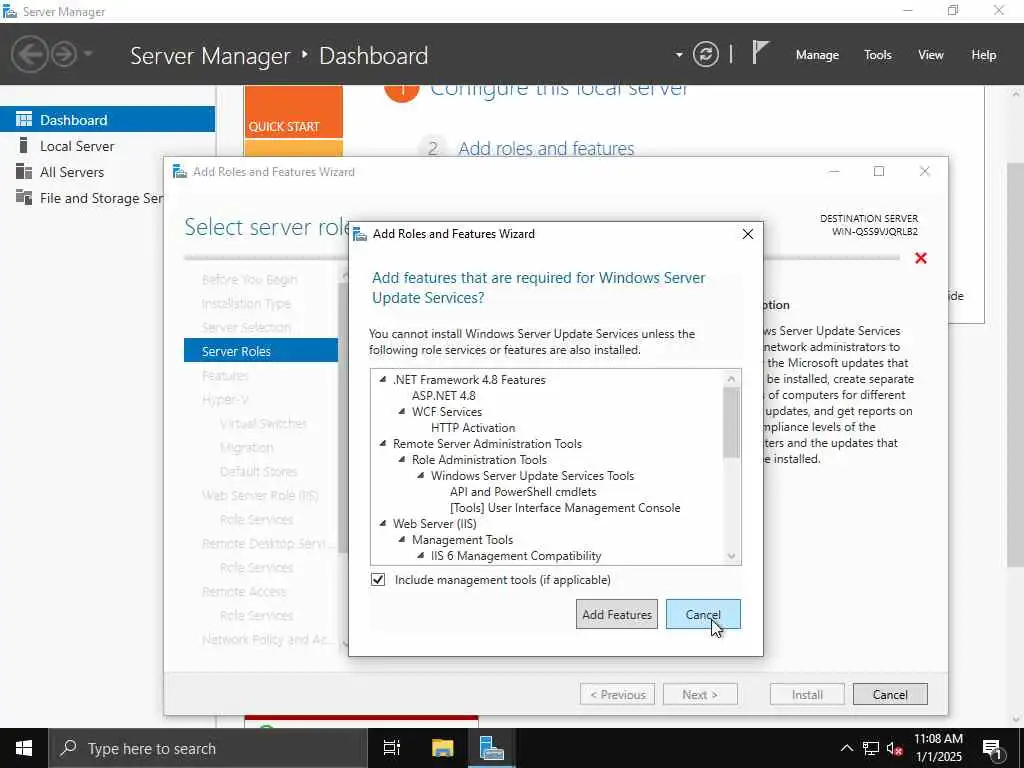This screenshot has height=768, width=1024.
Task: Click the Server Selection wizard step
Action: (246, 327)
